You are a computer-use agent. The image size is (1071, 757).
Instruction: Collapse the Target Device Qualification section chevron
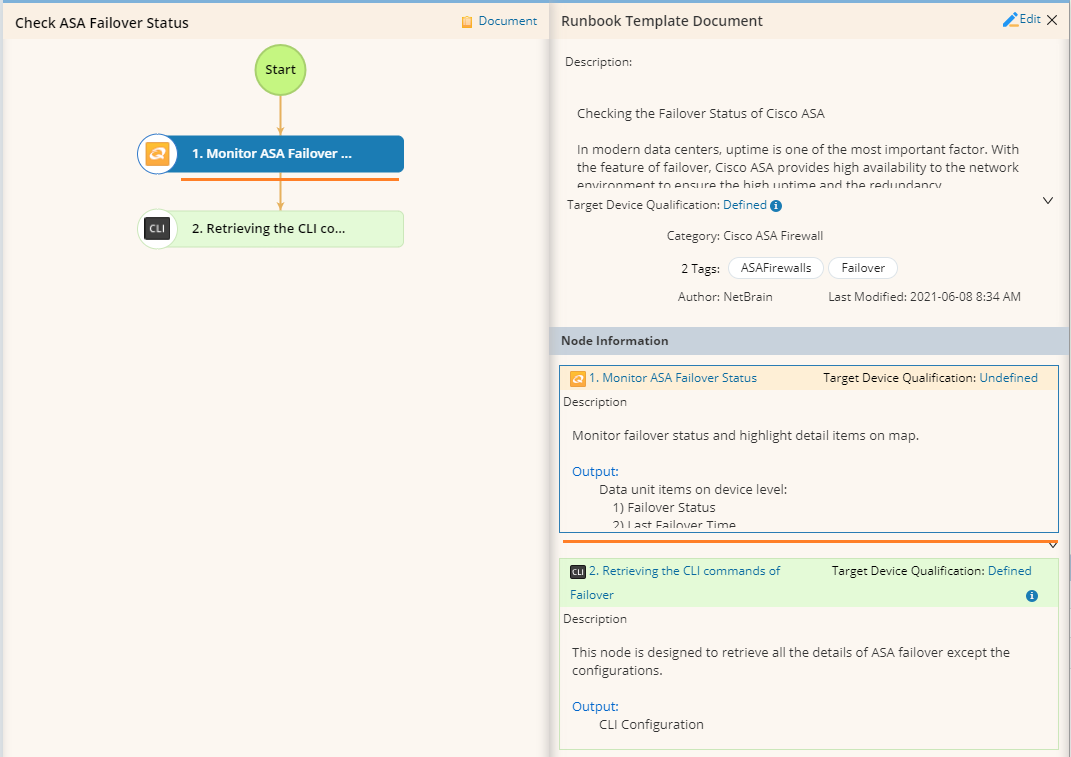[x=1048, y=200]
